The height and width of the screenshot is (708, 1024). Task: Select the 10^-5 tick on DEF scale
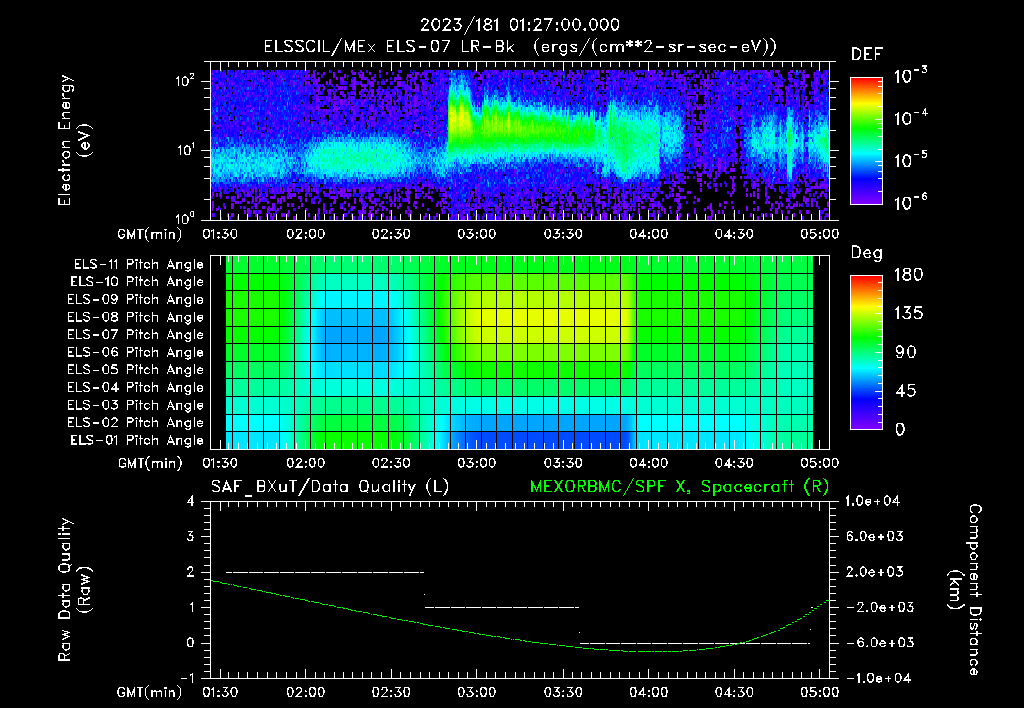pos(910,159)
